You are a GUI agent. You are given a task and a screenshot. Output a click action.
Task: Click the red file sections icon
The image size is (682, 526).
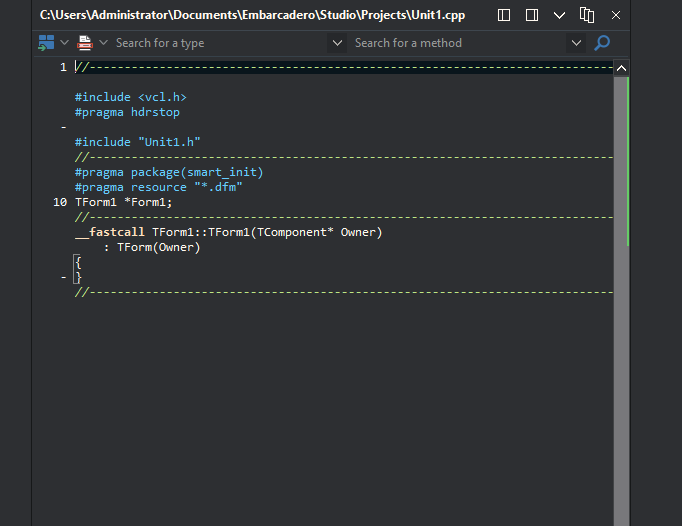click(85, 43)
